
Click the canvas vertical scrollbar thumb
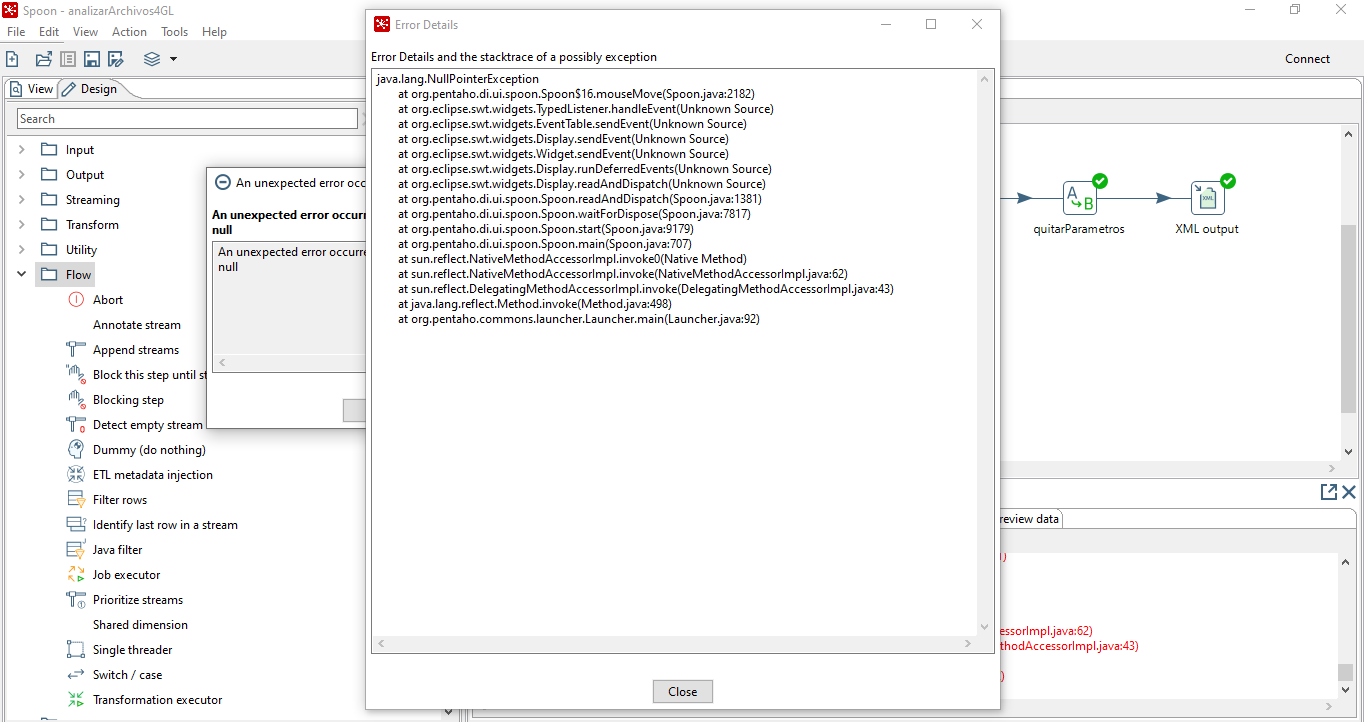(1349, 318)
